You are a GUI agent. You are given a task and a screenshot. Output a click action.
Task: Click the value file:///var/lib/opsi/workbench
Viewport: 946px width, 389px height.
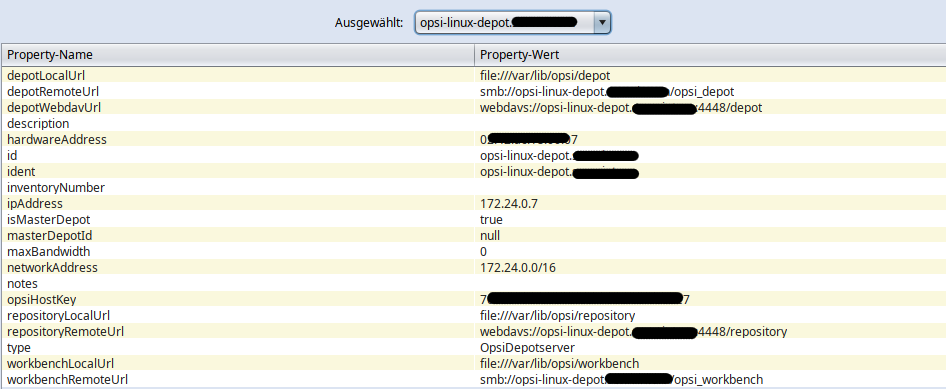click(x=559, y=363)
